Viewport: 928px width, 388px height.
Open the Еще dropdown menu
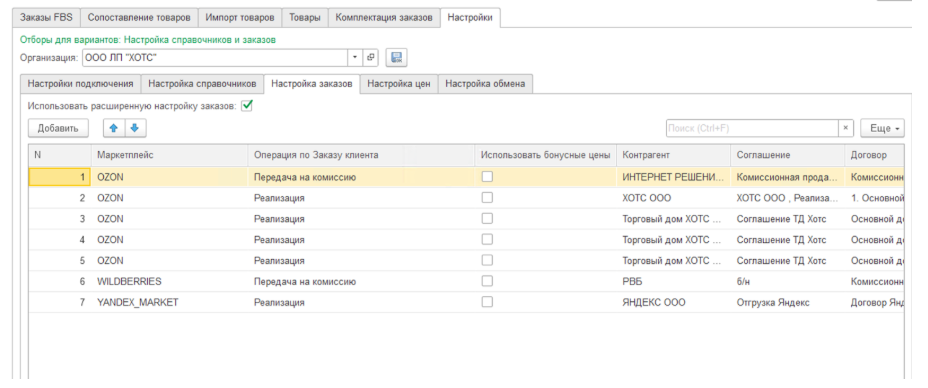coord(882,128)
